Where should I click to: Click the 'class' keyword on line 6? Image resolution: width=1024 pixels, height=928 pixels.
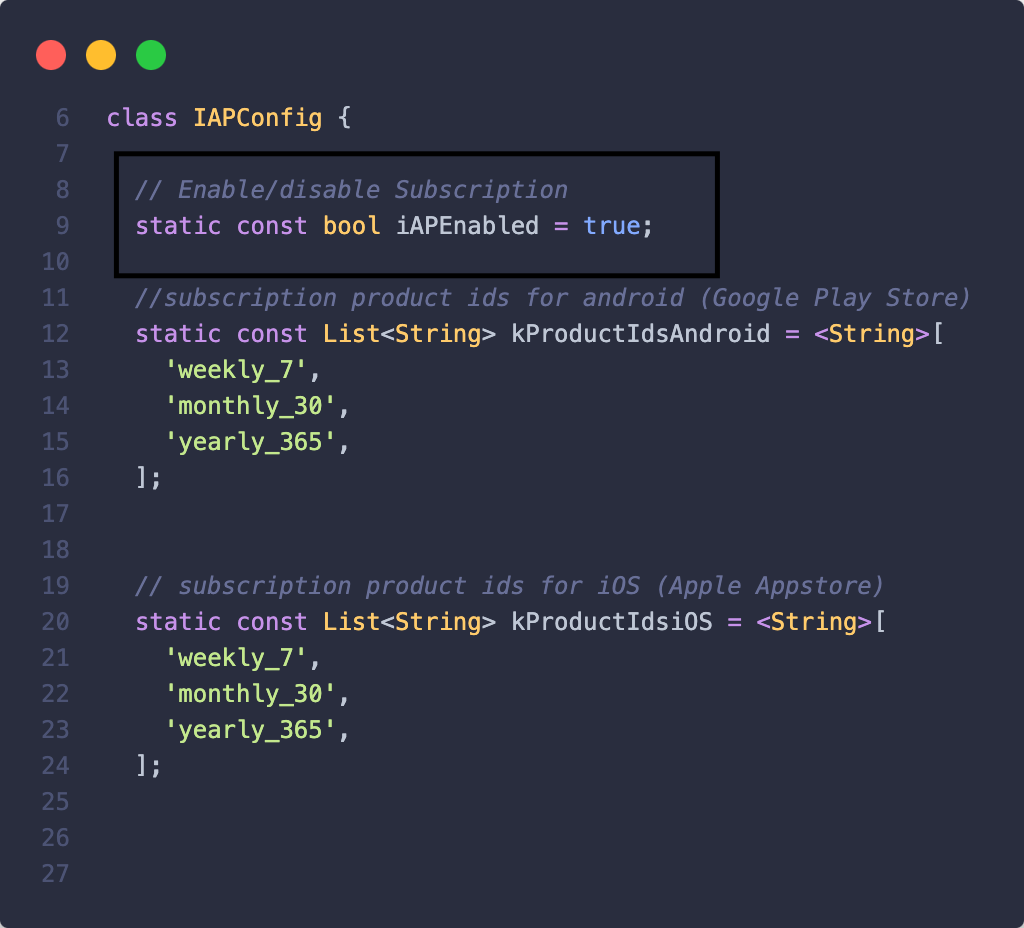pos(142,118)
